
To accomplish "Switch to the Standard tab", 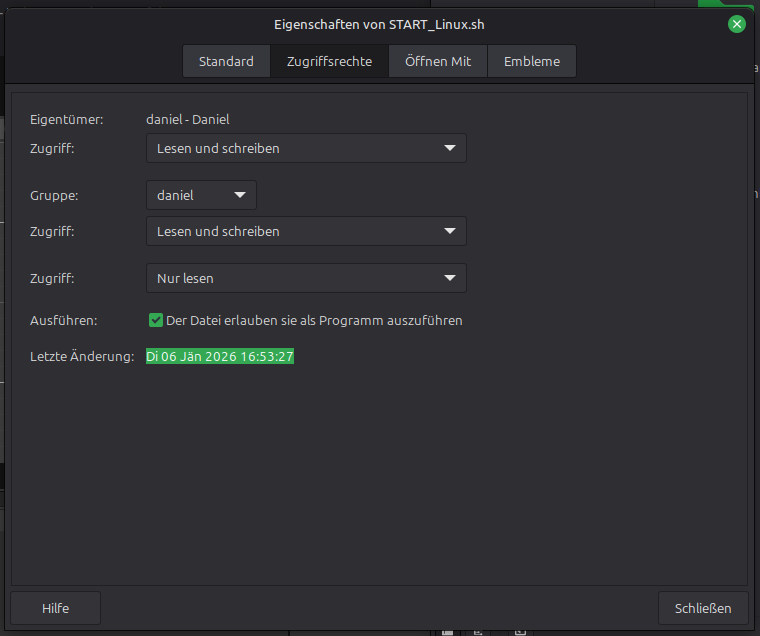I will (226, 61).
